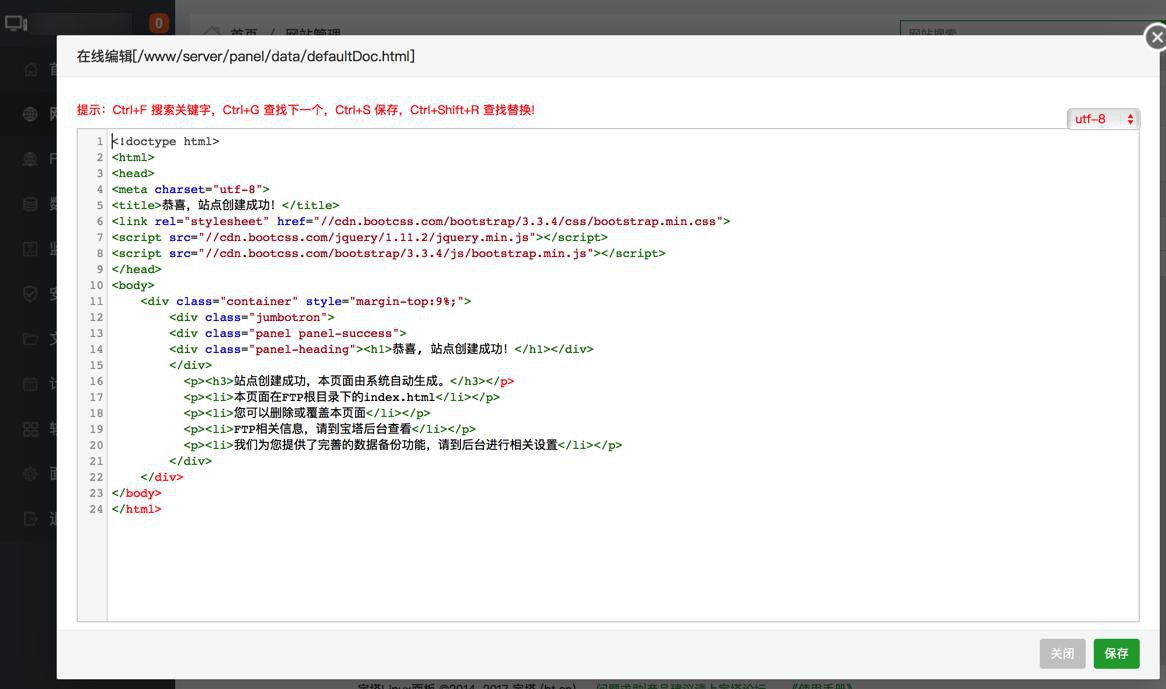Click the line mentioning index.html
Screen dimensions: 1166x689
[341, 397]
